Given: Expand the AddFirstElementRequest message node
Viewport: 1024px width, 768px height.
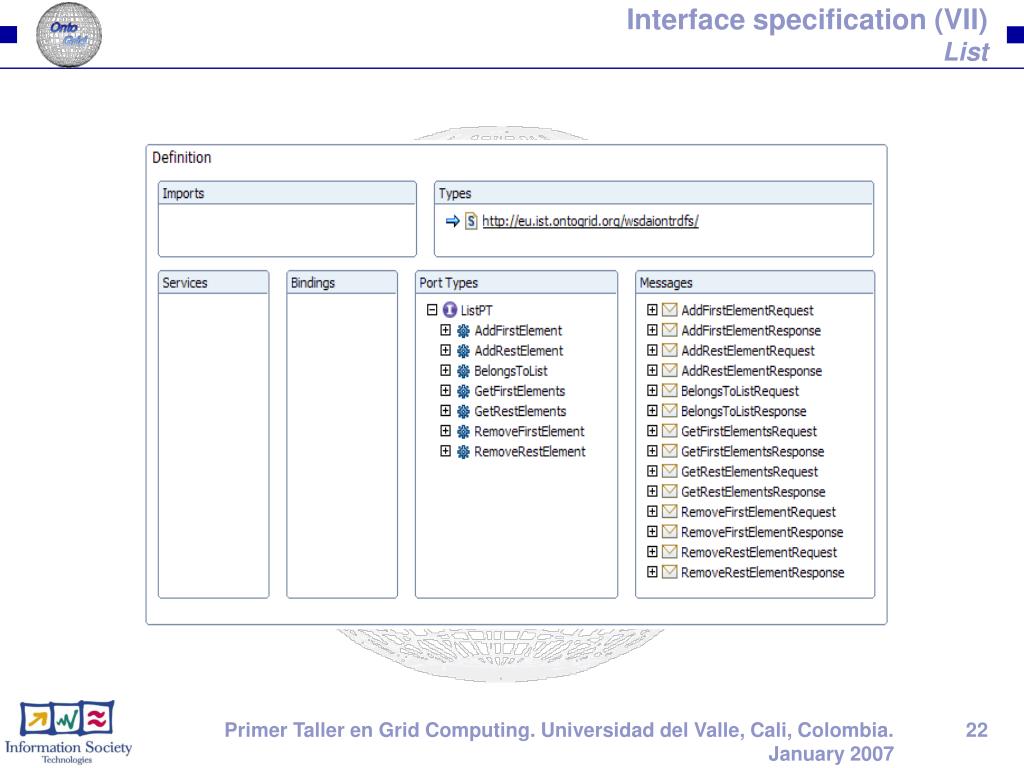Looking at the screenshot, I should pyautogui.click(x=652, y=310).
